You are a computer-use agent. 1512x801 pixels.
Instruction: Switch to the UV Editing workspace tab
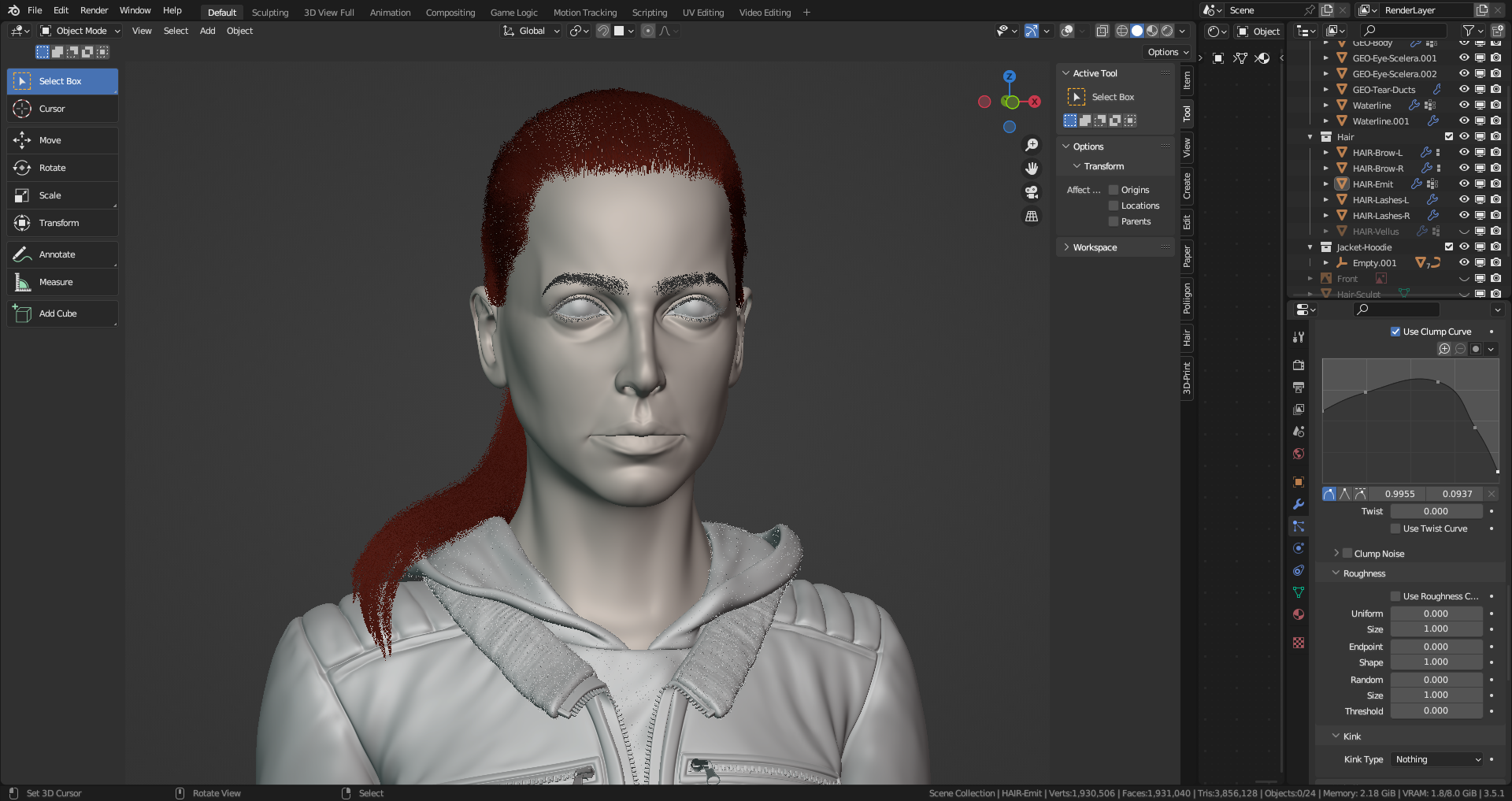click(x=703, y=13)
